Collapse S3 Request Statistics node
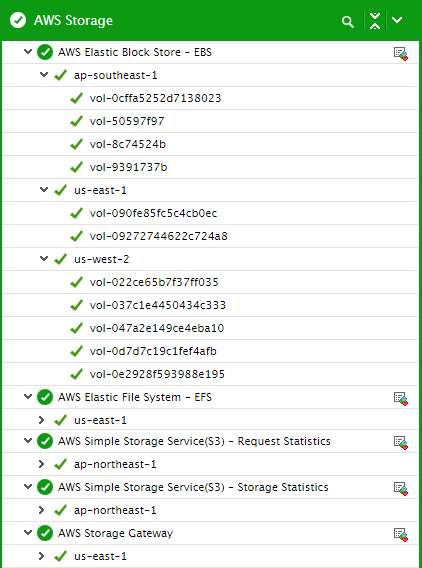422x568 pixels. (x=28, y=440)
